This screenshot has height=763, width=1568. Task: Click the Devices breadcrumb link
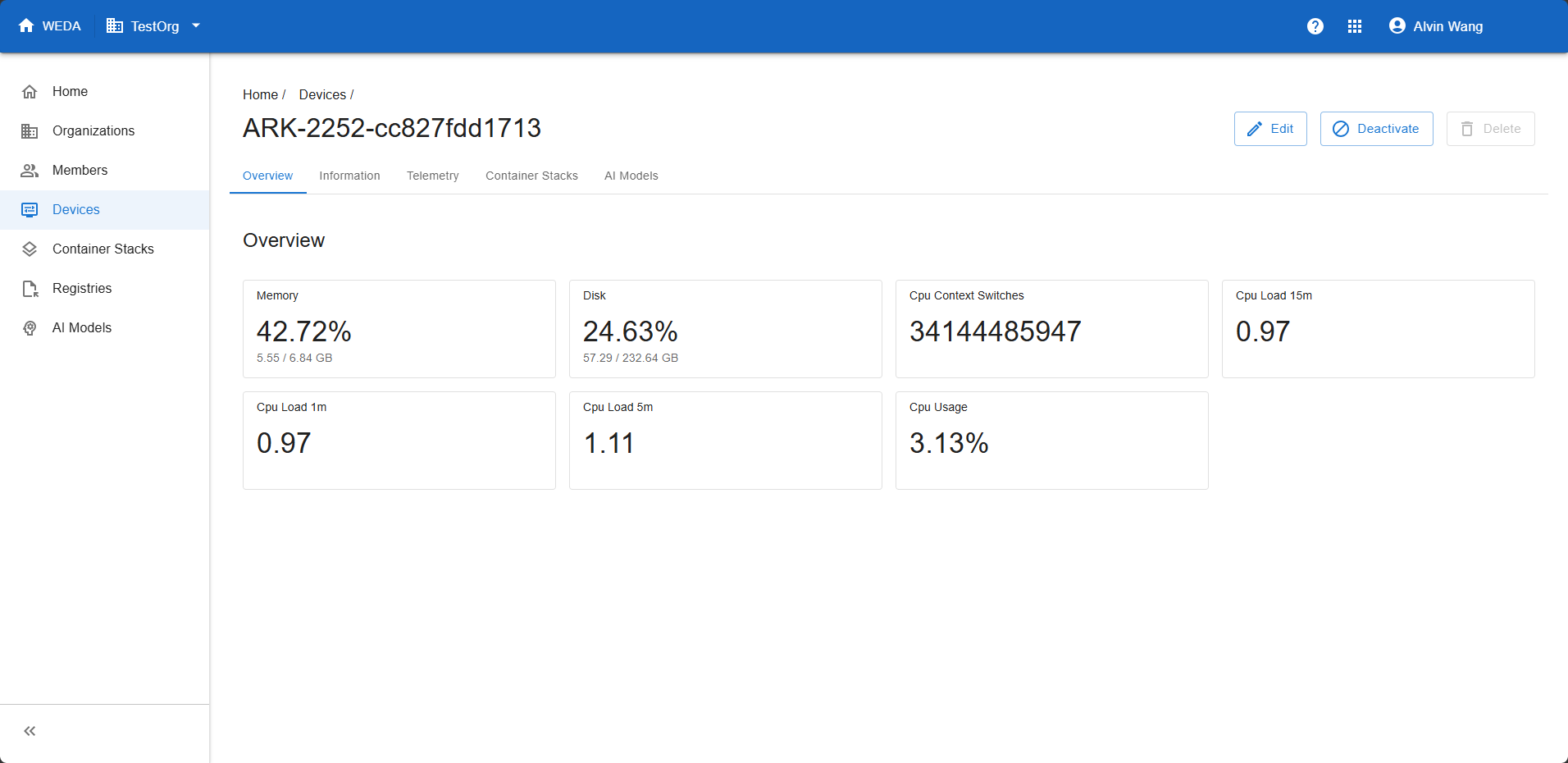[x=322, y=95]
